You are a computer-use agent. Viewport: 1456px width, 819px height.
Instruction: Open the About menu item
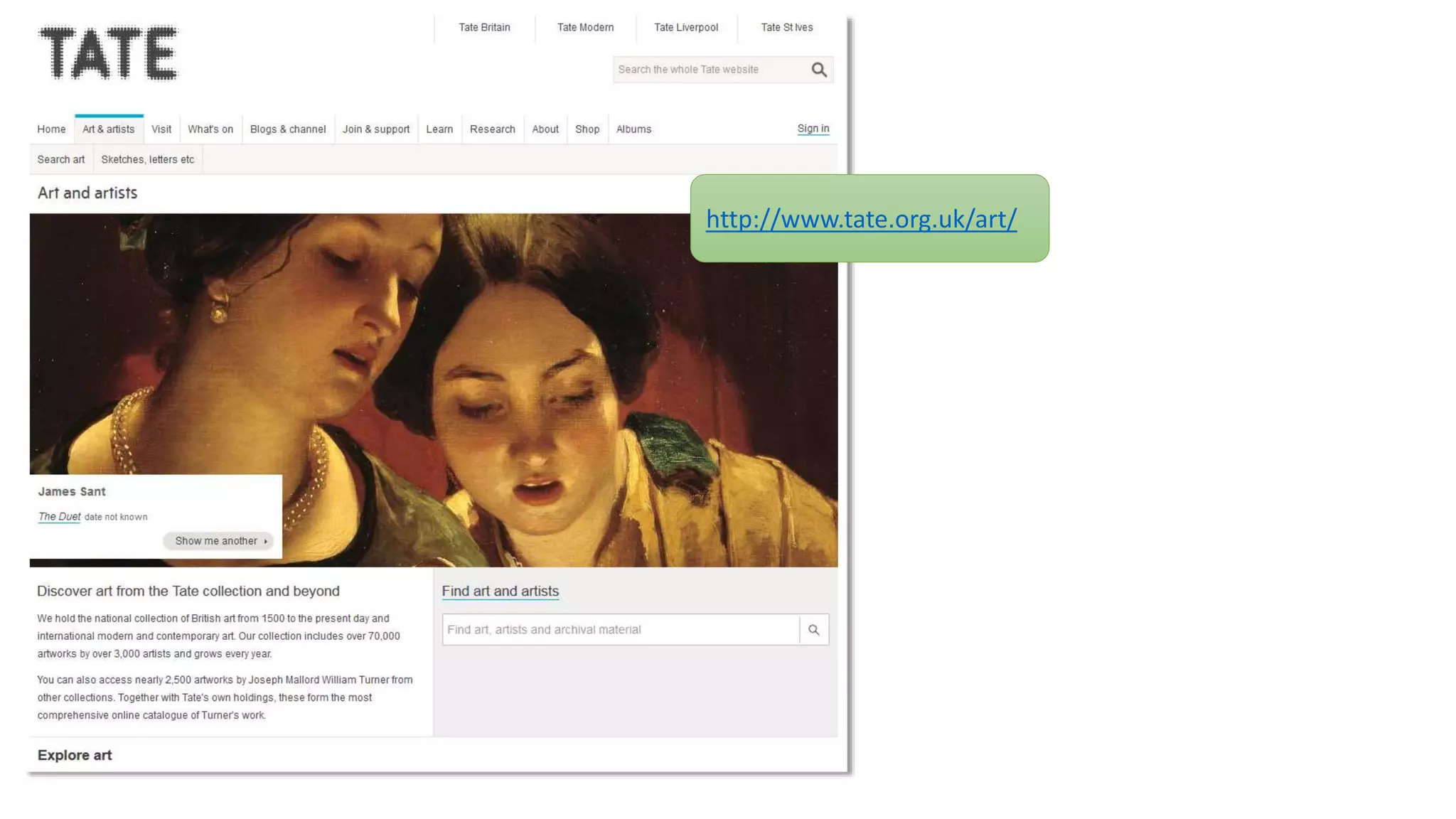[545, 129]
